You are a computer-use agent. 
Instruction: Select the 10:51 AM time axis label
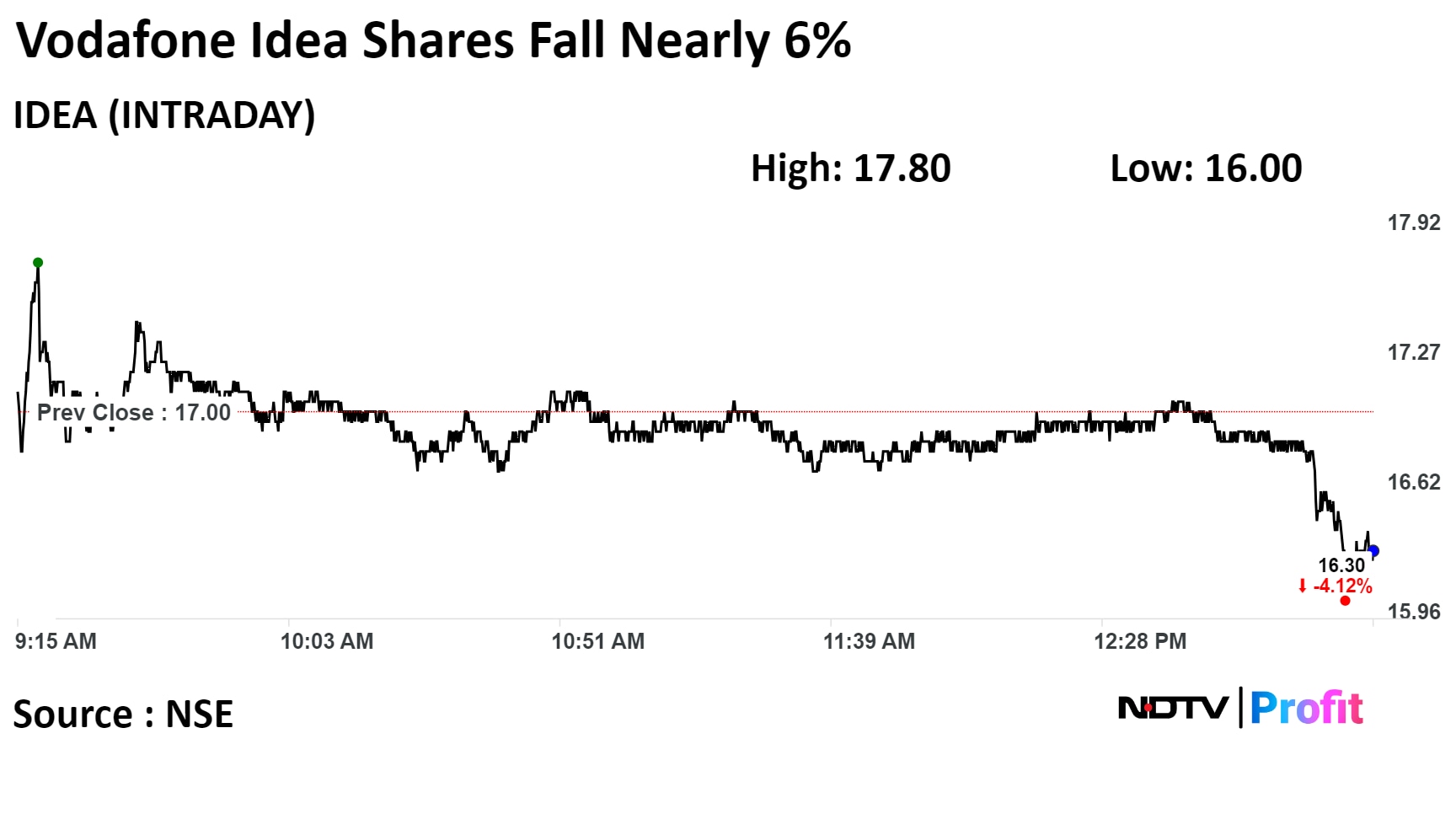coord(597,641)
